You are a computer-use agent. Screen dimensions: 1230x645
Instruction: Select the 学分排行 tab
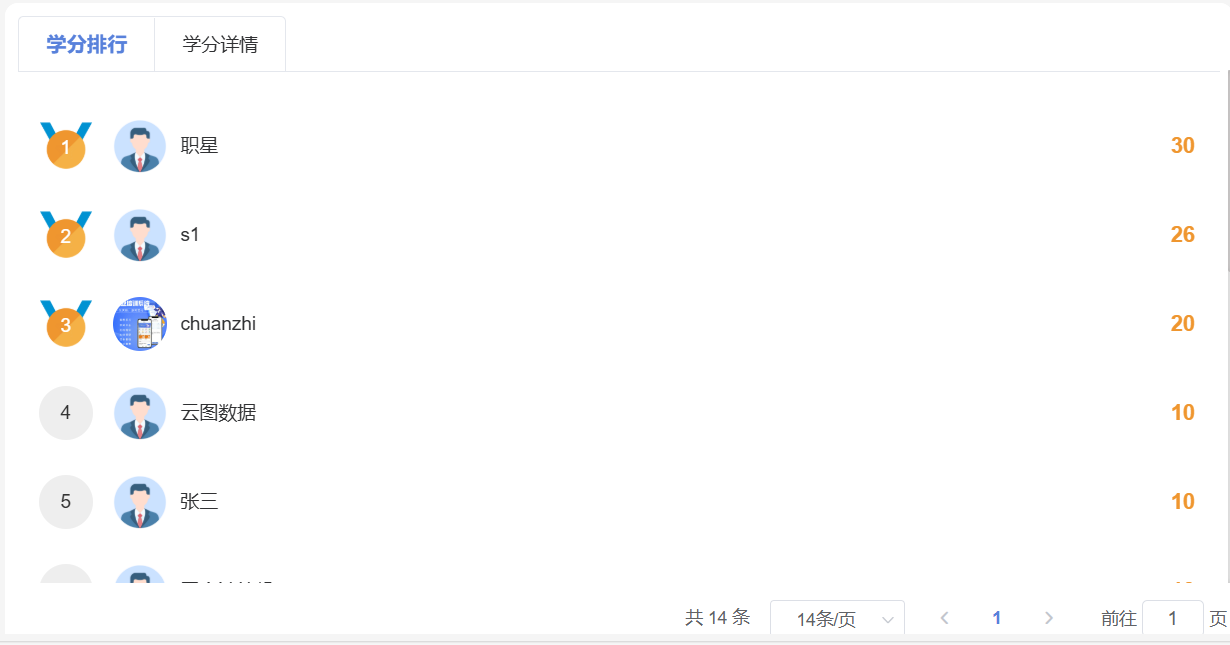[87, 45]
